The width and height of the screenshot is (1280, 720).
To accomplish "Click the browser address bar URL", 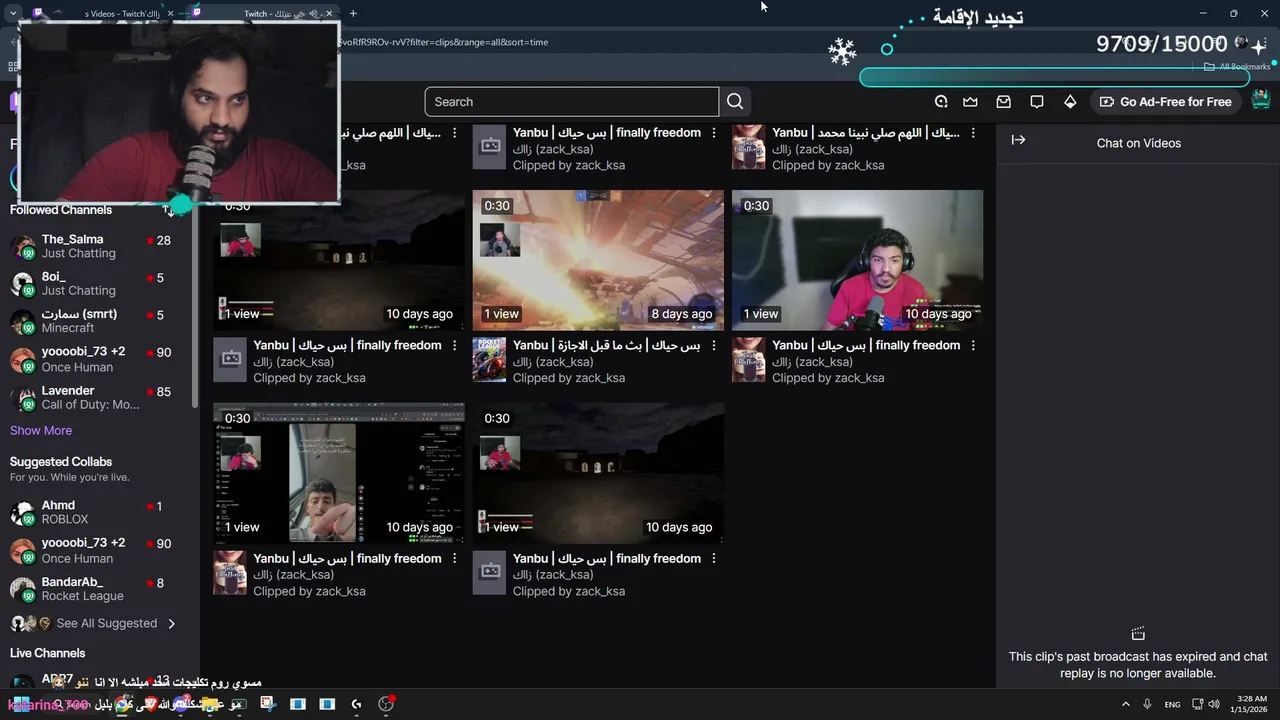I will [x=444, y=42].
